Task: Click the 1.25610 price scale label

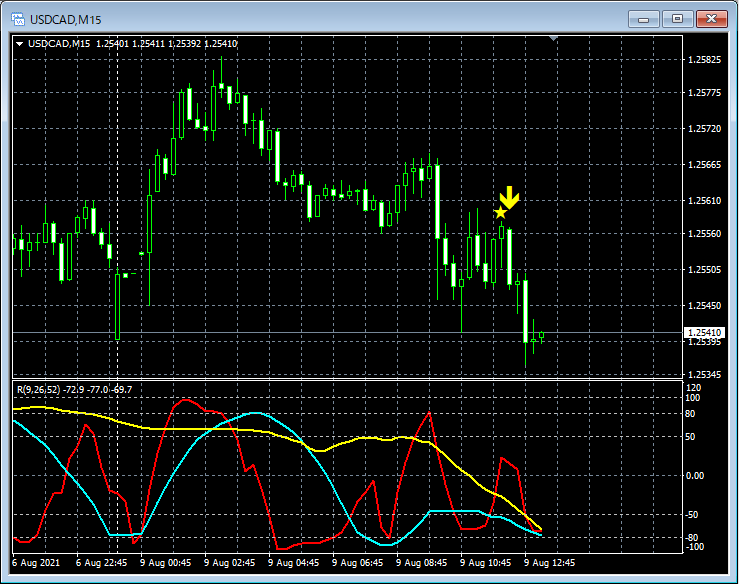Action: coord(704,201)
